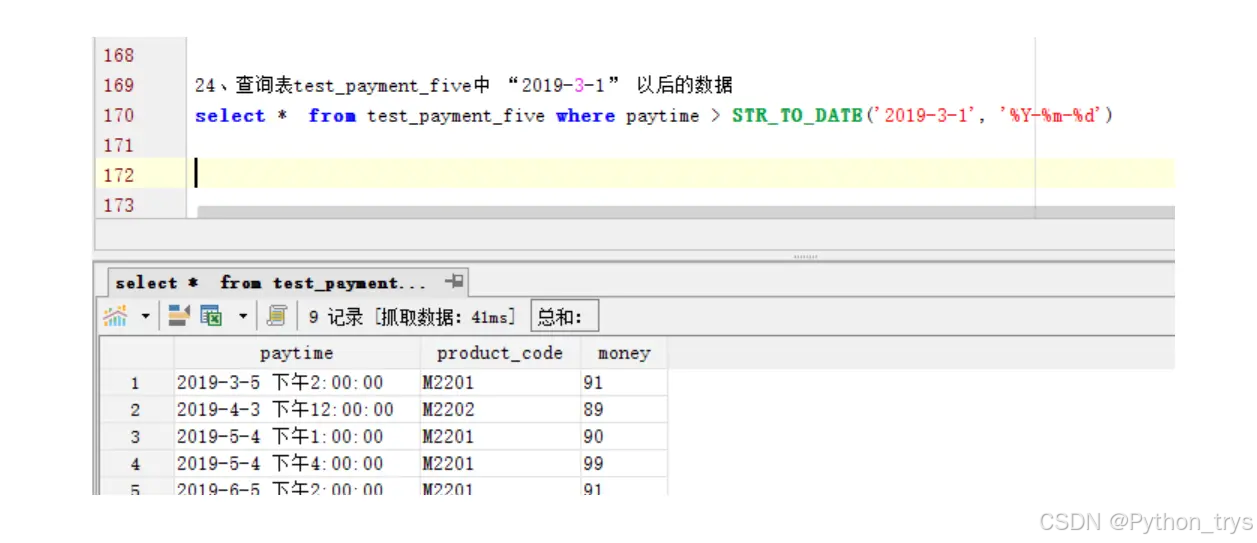Click the 'select' keyword on line 170
This screenshot has height=543, width=1257.
pyautogui.click(x=230, y=115)
